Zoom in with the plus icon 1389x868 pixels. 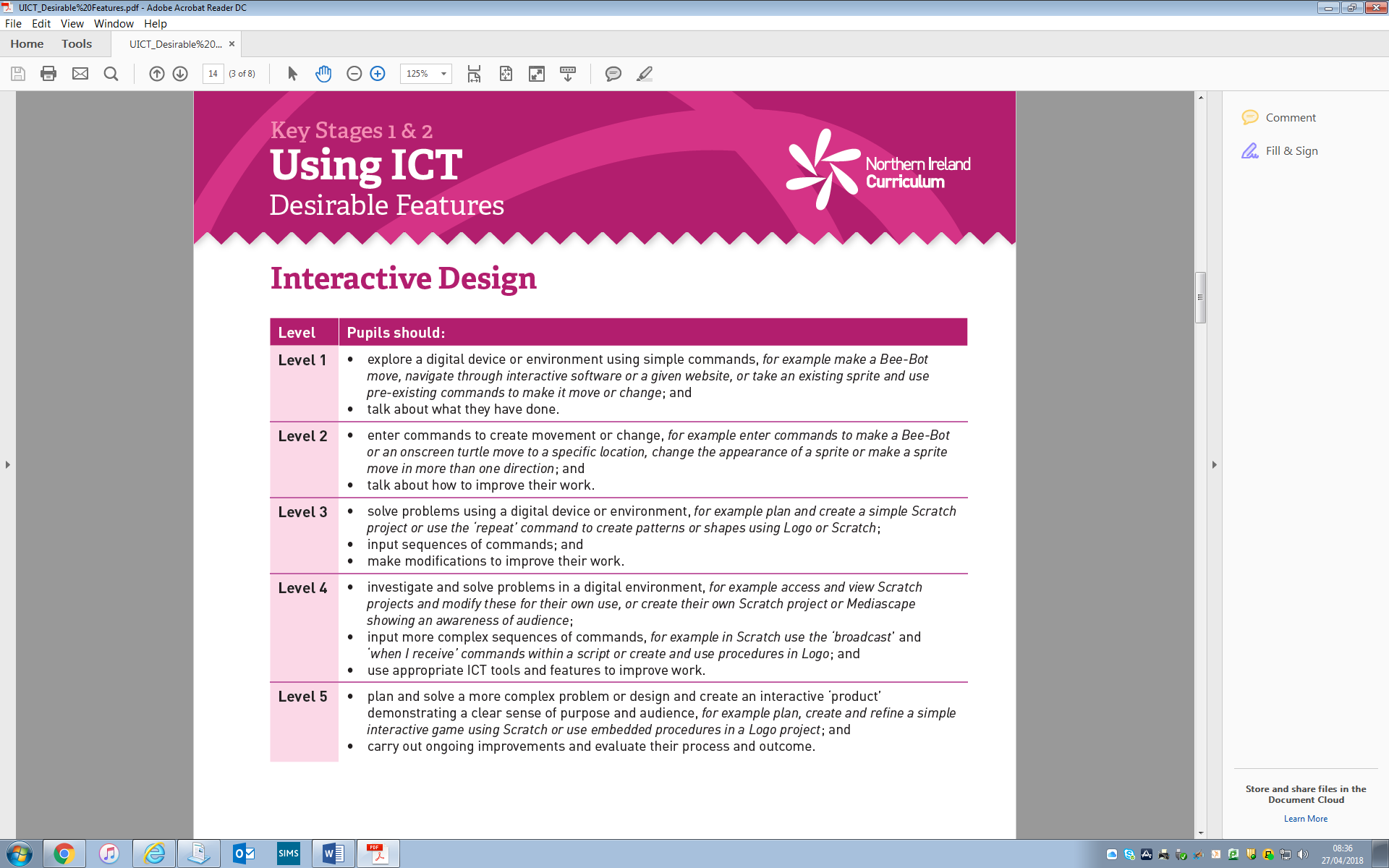[x=378, y=74]
